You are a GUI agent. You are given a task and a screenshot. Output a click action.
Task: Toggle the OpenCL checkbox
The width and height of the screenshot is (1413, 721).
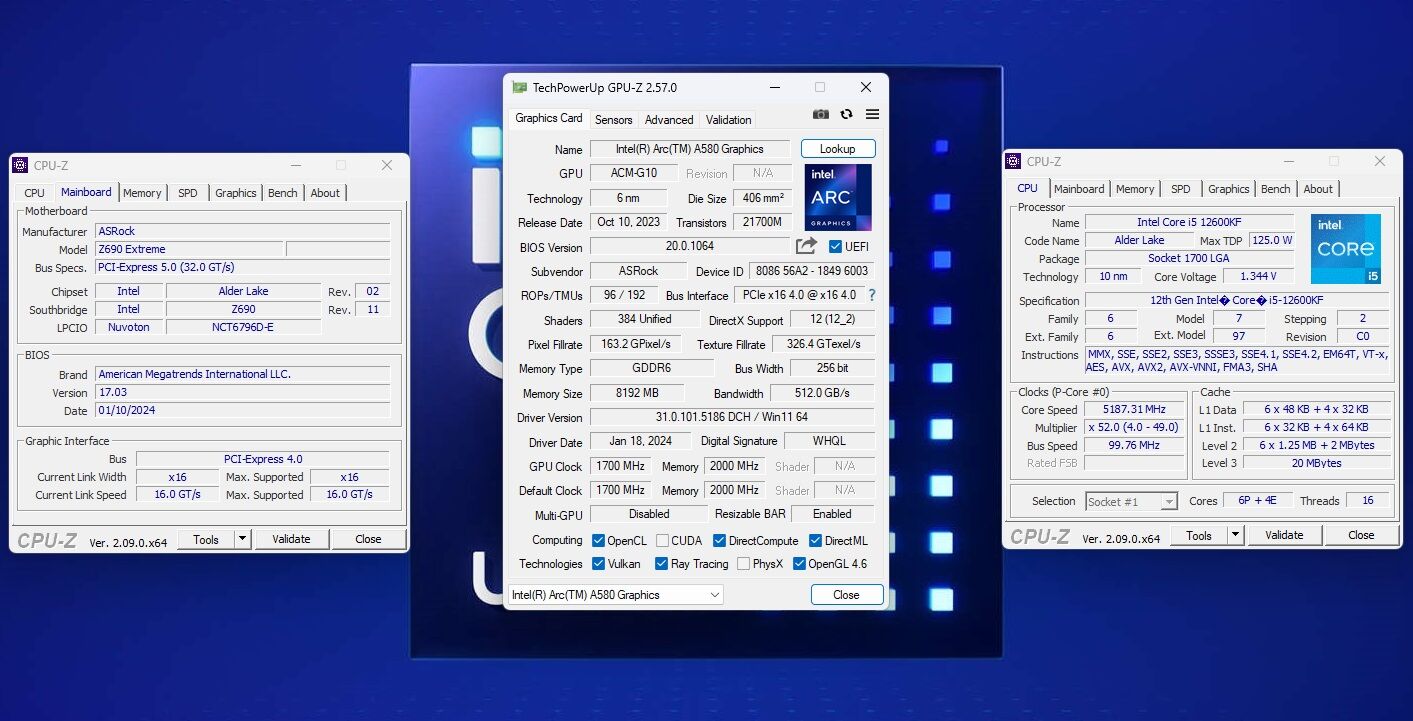(598, 541)
